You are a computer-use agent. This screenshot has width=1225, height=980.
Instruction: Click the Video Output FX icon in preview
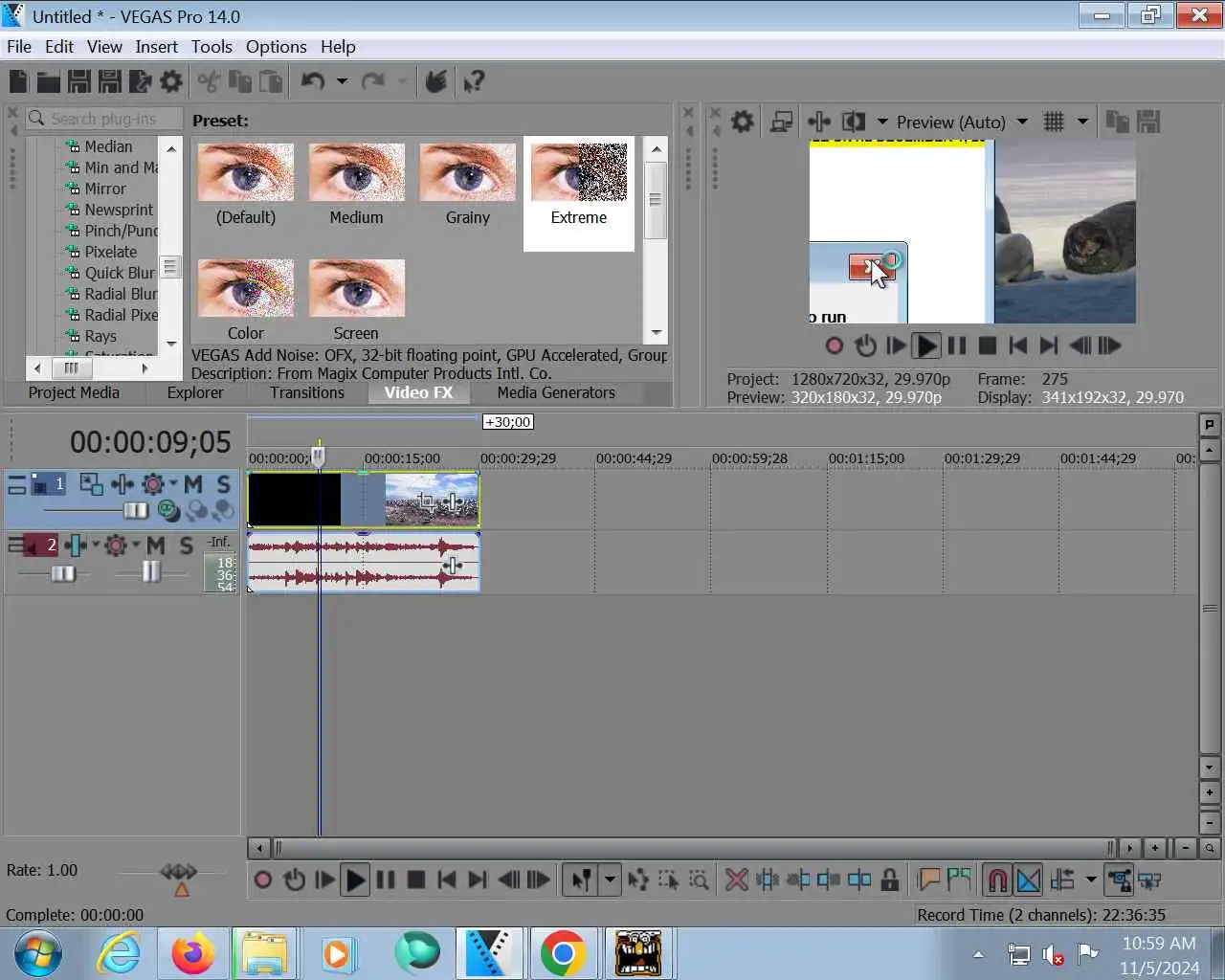(819, 122)
